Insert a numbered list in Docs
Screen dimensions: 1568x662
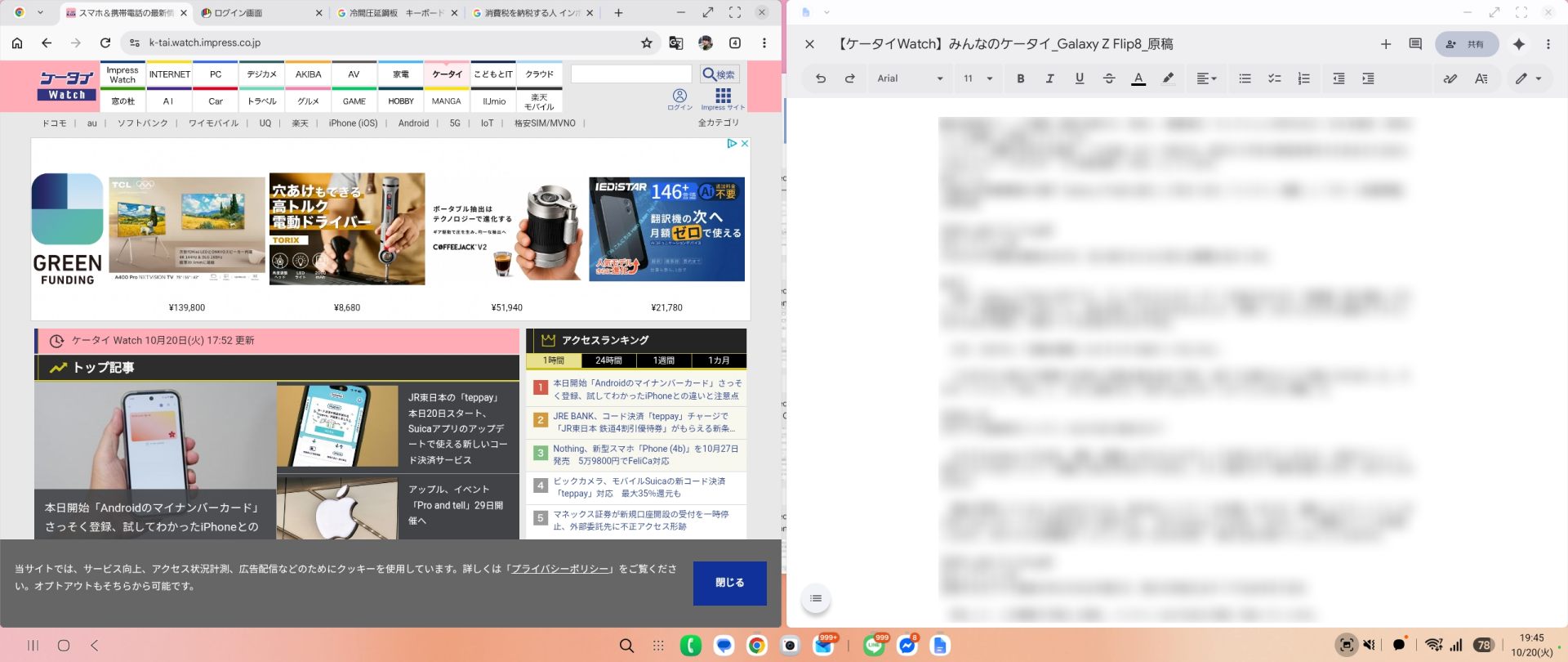tap(1303, 78)
